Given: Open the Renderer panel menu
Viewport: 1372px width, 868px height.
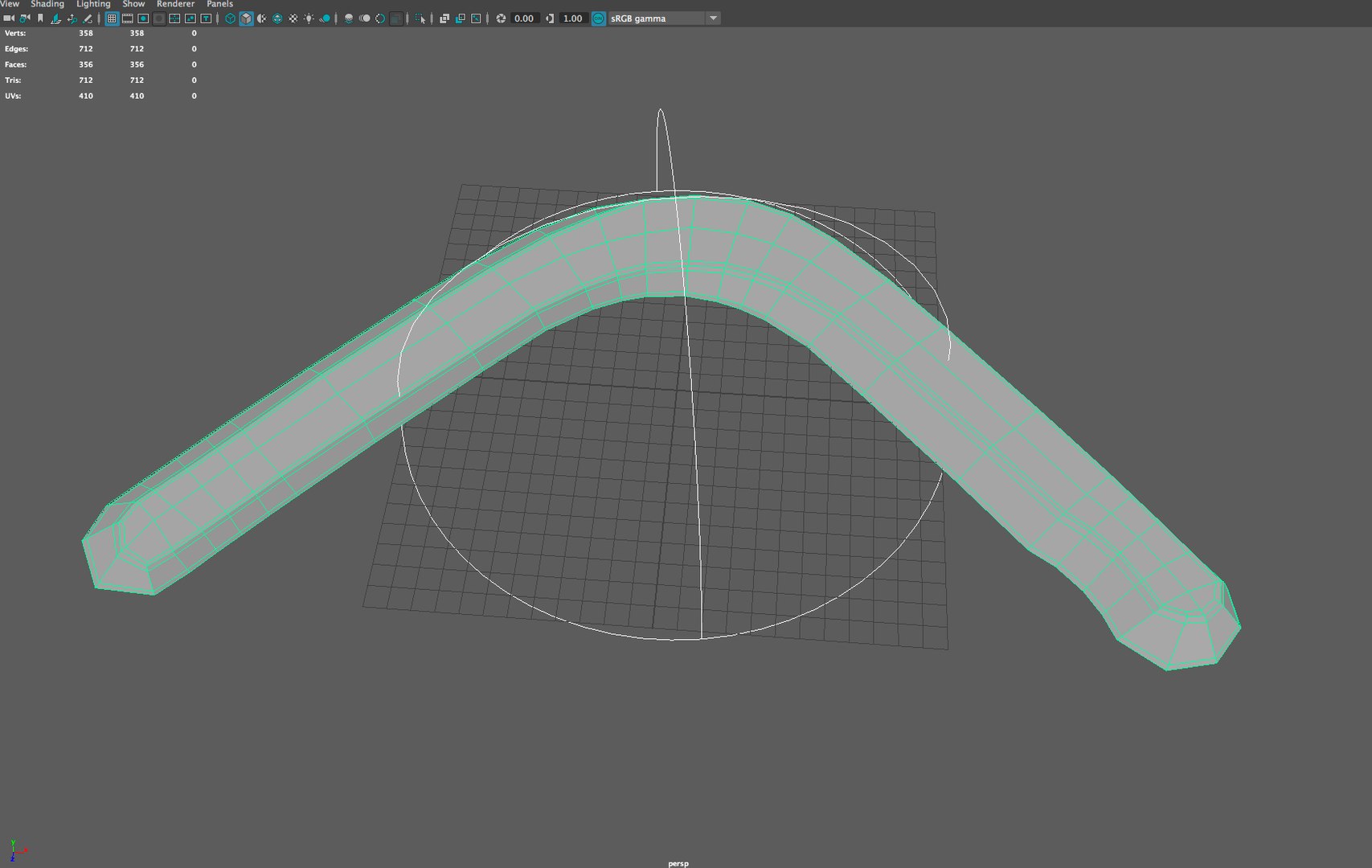Looking at the screenshot, I should click(x=175, y=4).
